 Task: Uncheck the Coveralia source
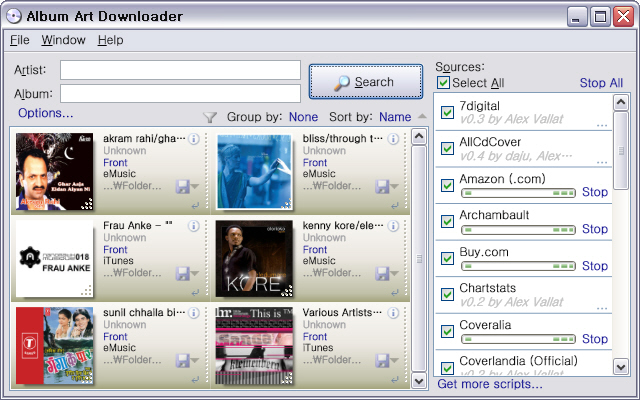(447, 331)
